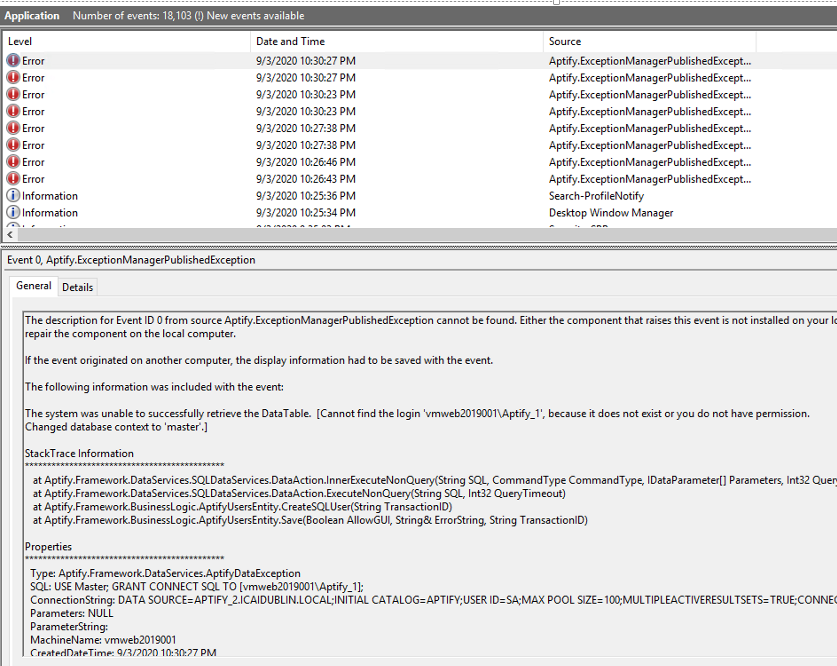This screenshot has height=666, width=837.
Task: Click the InnerExecuteNonQuery stack trace line
Action: point(435,480)
